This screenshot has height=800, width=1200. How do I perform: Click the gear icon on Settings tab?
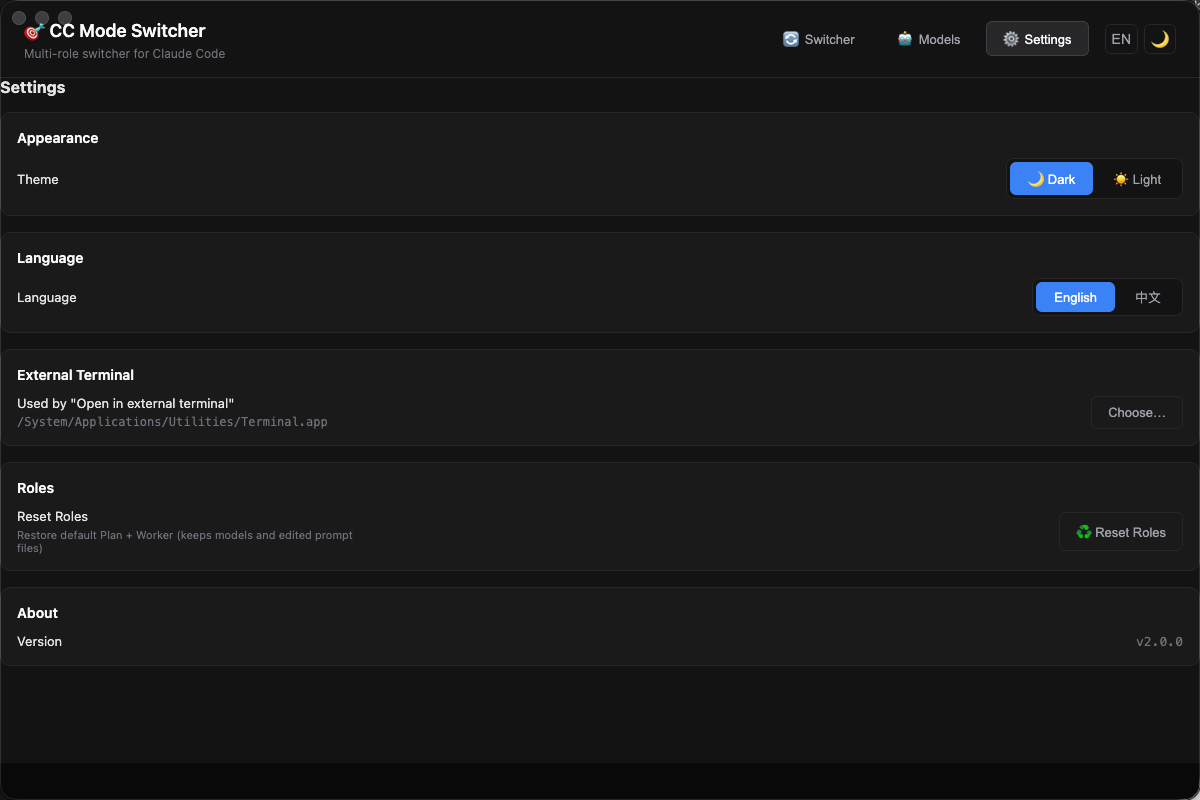pos(1011,39)
